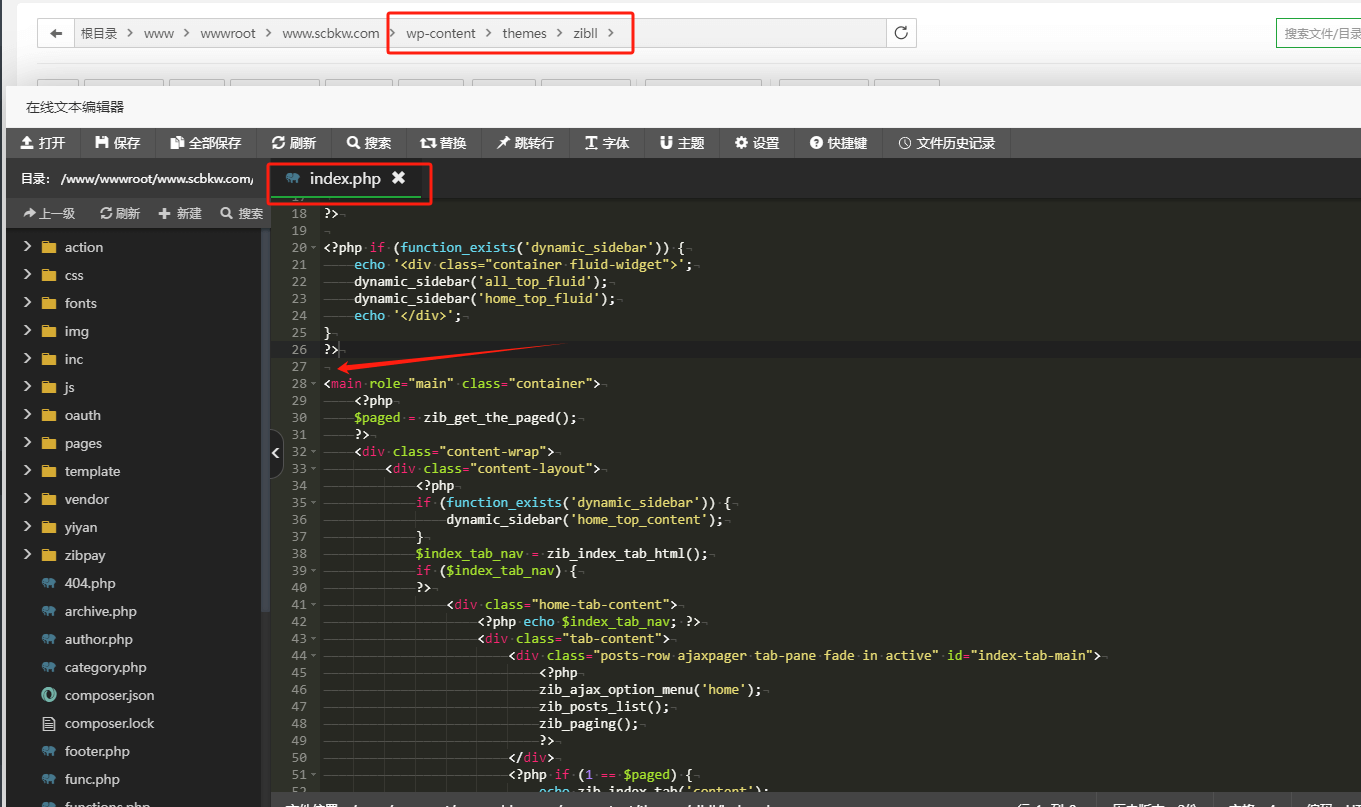Save file with 保存 button
Viewport: 1361px width, 807px height.
tap(118, 143)
